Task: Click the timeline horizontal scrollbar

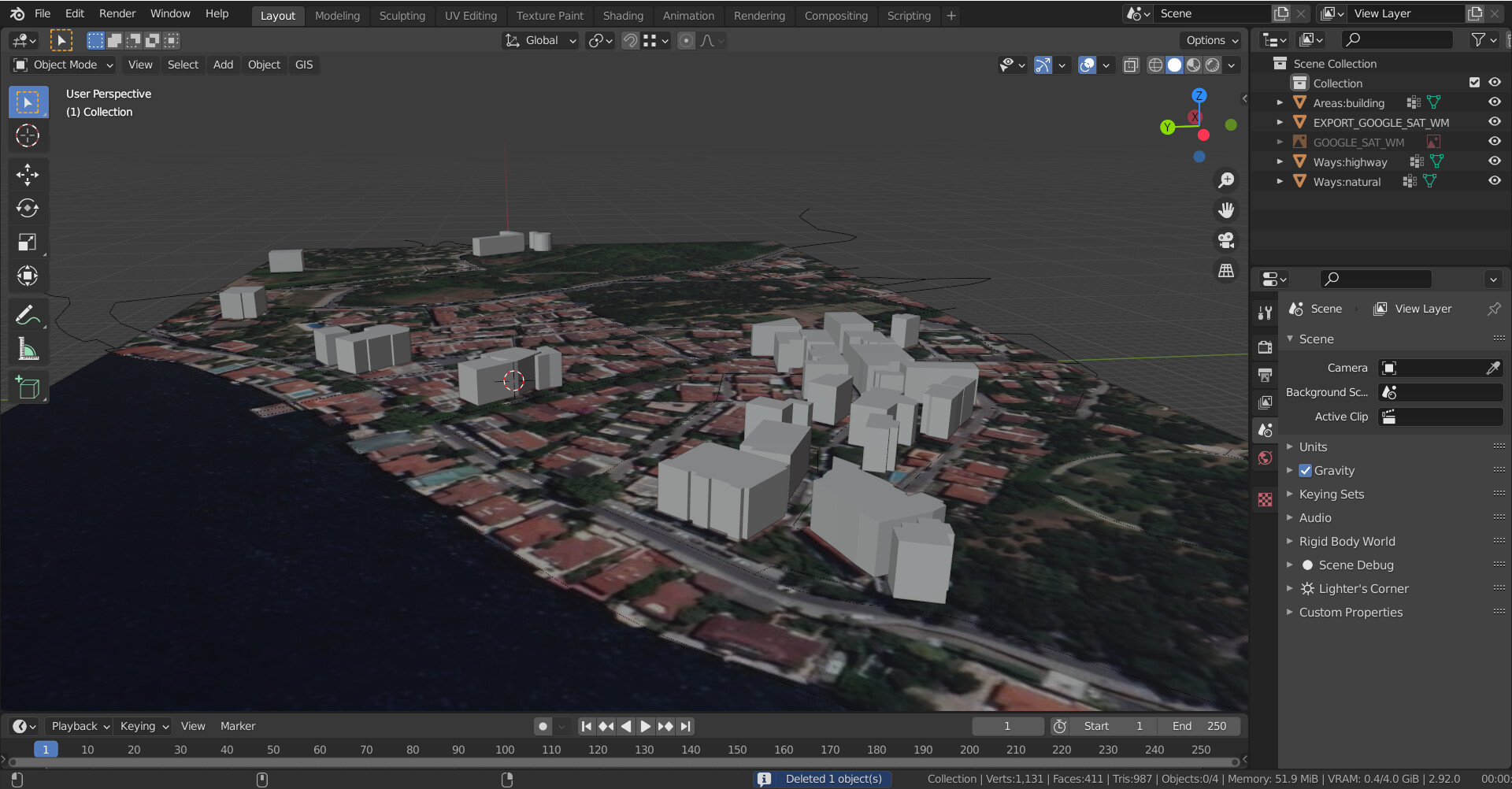Action: pos(622,762)
